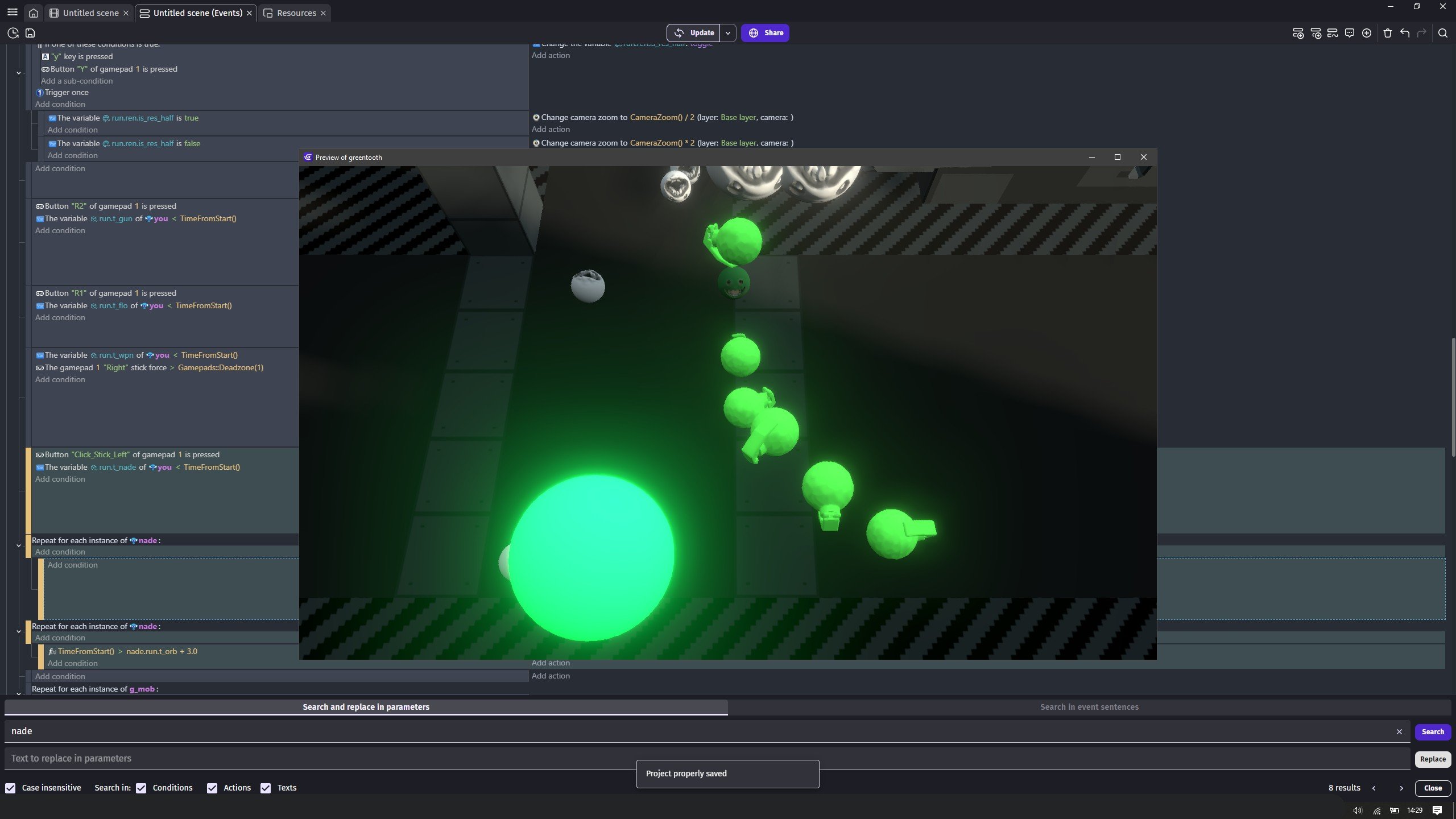Click the events sheet vertical scrollbar
Viewport: 1456px width, 819px height.
click(1453, 396)
